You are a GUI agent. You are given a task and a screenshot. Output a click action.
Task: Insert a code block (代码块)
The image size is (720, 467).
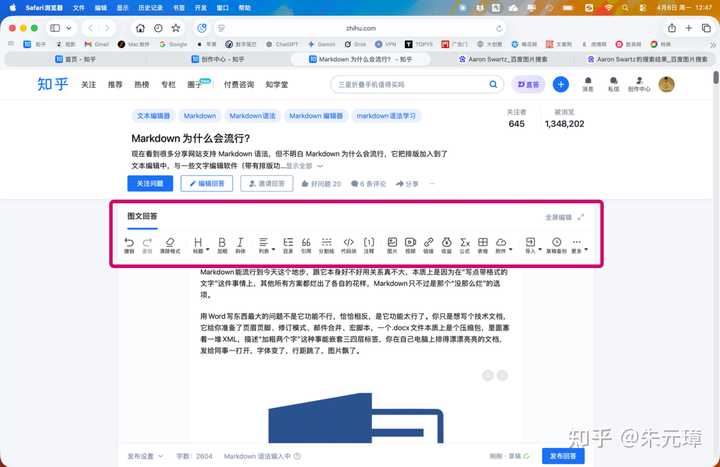click(348, 244)
